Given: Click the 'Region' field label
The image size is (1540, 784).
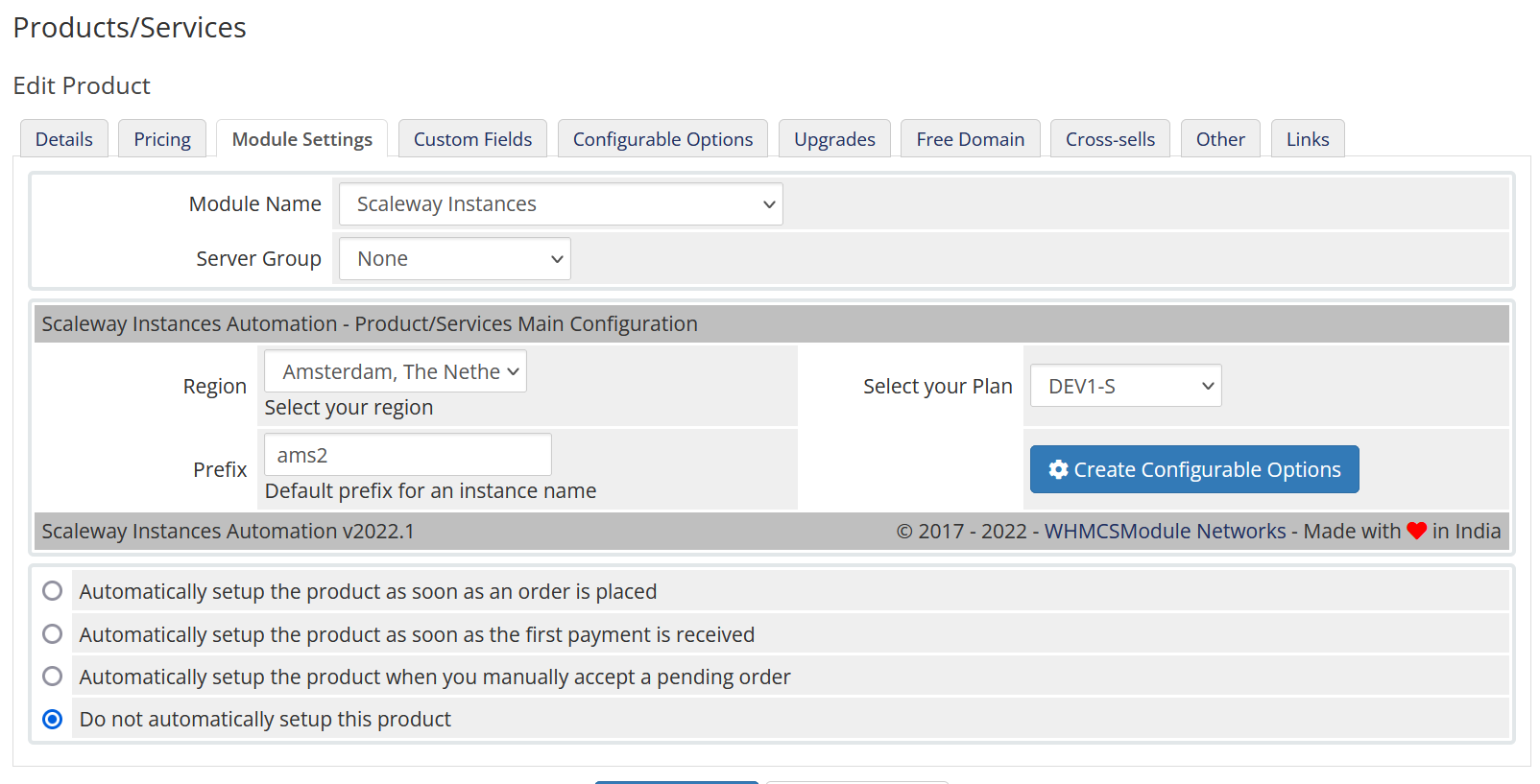Looking at the screenshot, I should point(215,386).
